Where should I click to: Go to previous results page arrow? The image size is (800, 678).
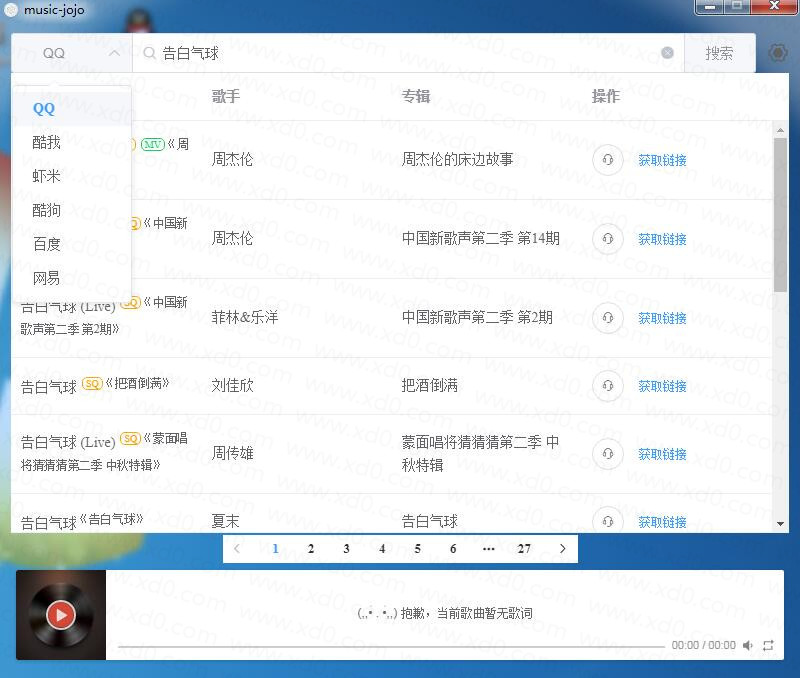pyautogui.click(x=237, y=548)
